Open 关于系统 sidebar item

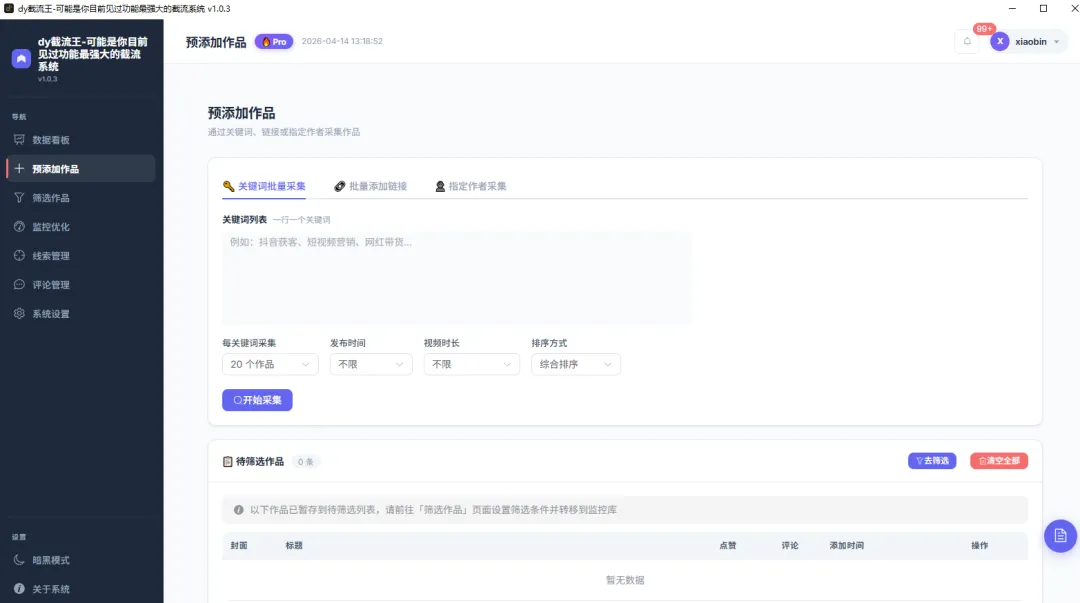[81, 589]
